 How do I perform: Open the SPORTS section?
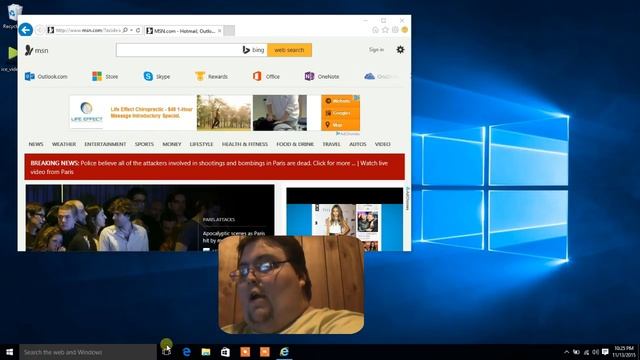[144, 144]
